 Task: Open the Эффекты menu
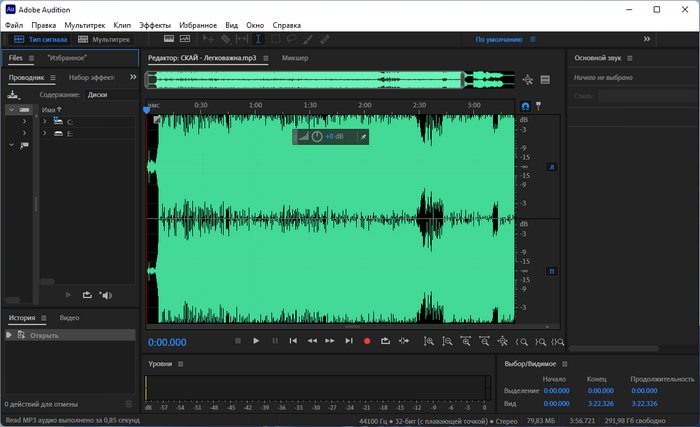coord(155,25)
